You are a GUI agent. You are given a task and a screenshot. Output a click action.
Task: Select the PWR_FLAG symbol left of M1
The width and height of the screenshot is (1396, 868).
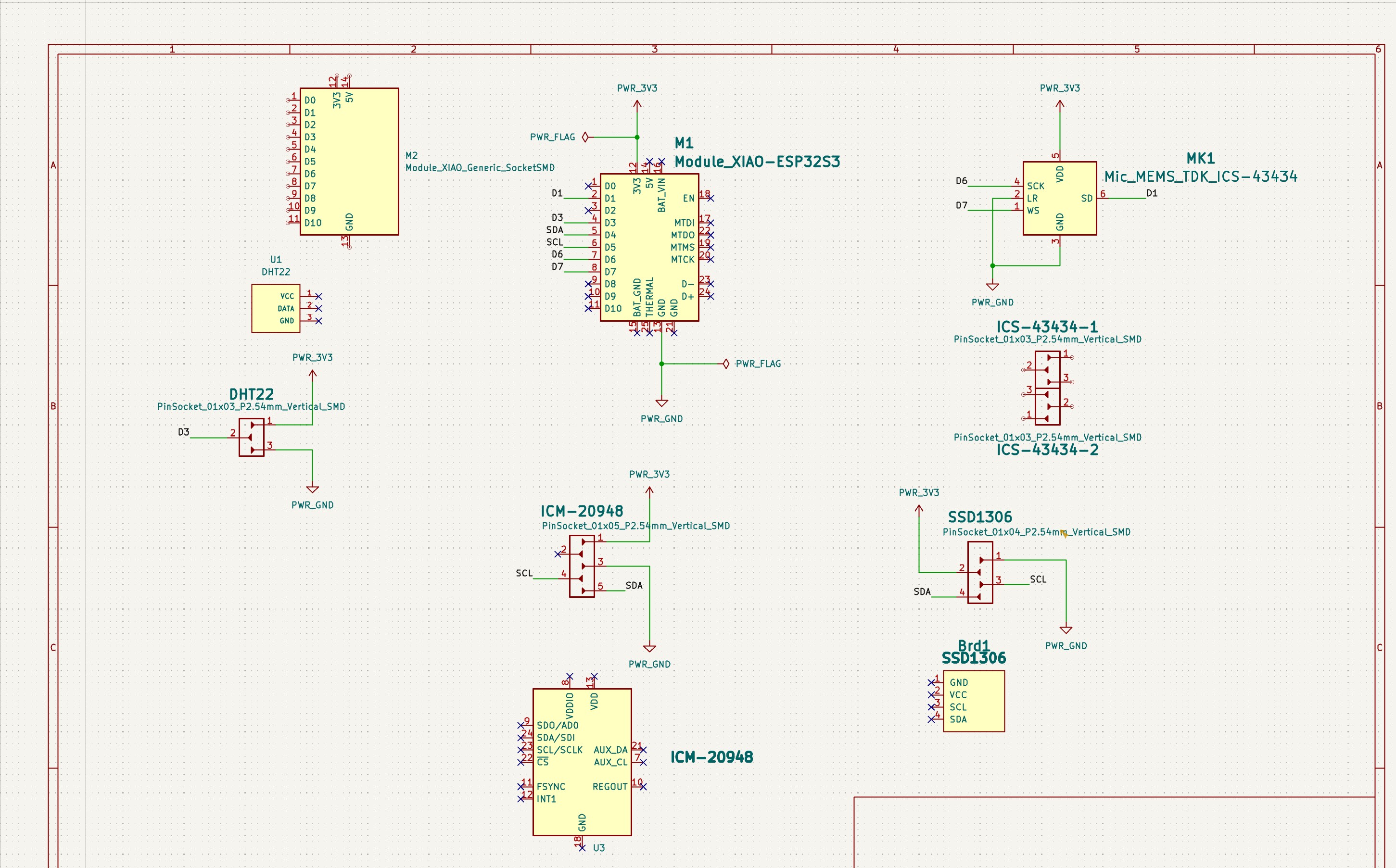pyautogui.click(x=585, y=137)
